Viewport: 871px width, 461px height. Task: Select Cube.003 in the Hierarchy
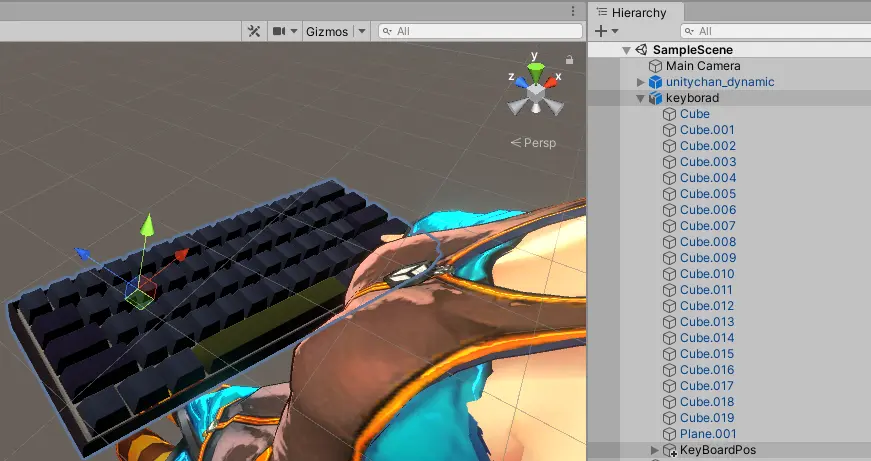click(708, 162)
